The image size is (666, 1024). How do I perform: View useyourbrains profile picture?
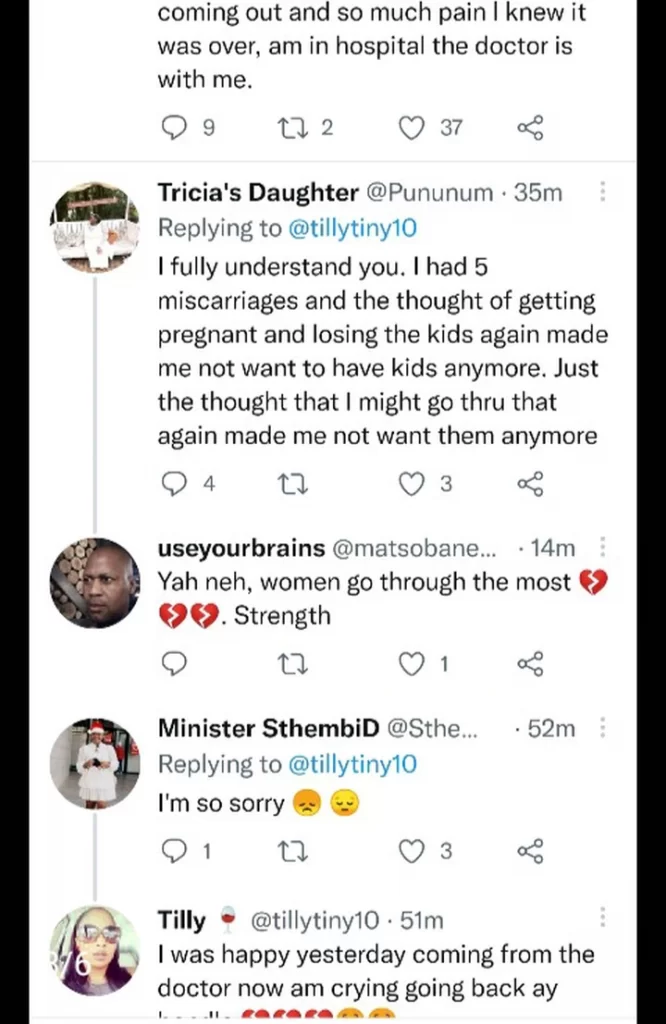point(95,583)
